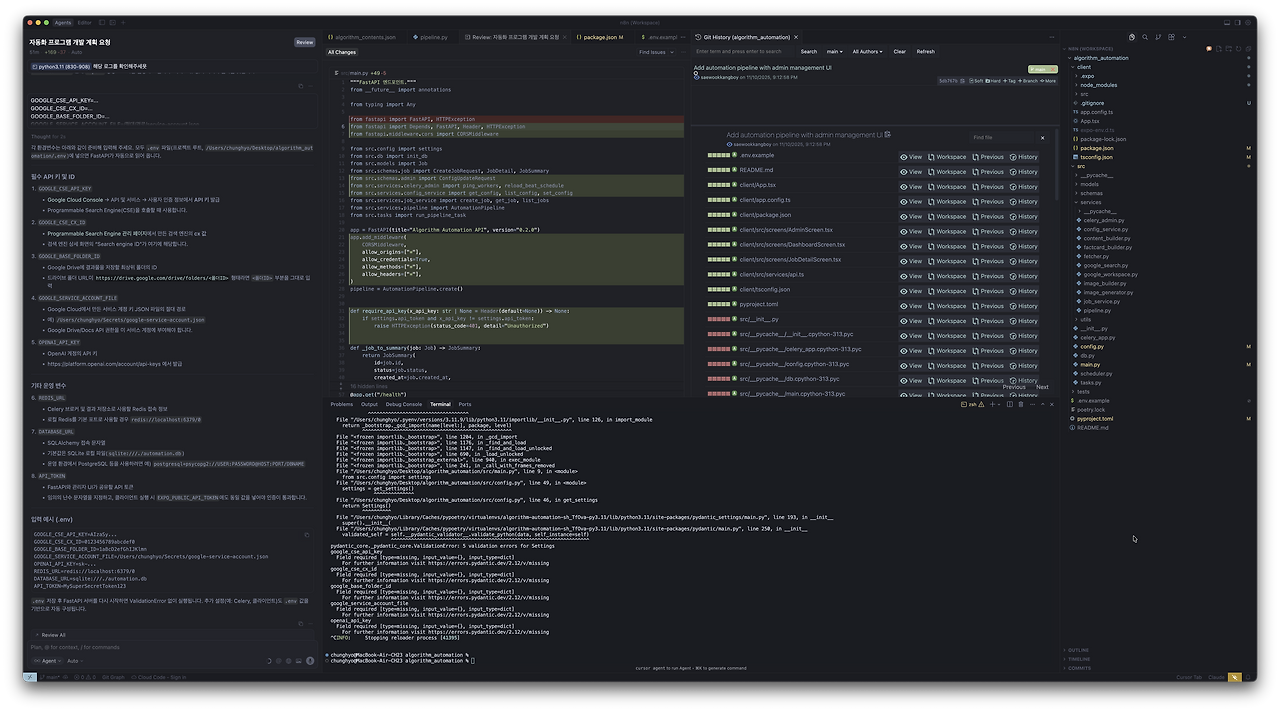Open the Problems tab in bottom panel

point(342,404)
